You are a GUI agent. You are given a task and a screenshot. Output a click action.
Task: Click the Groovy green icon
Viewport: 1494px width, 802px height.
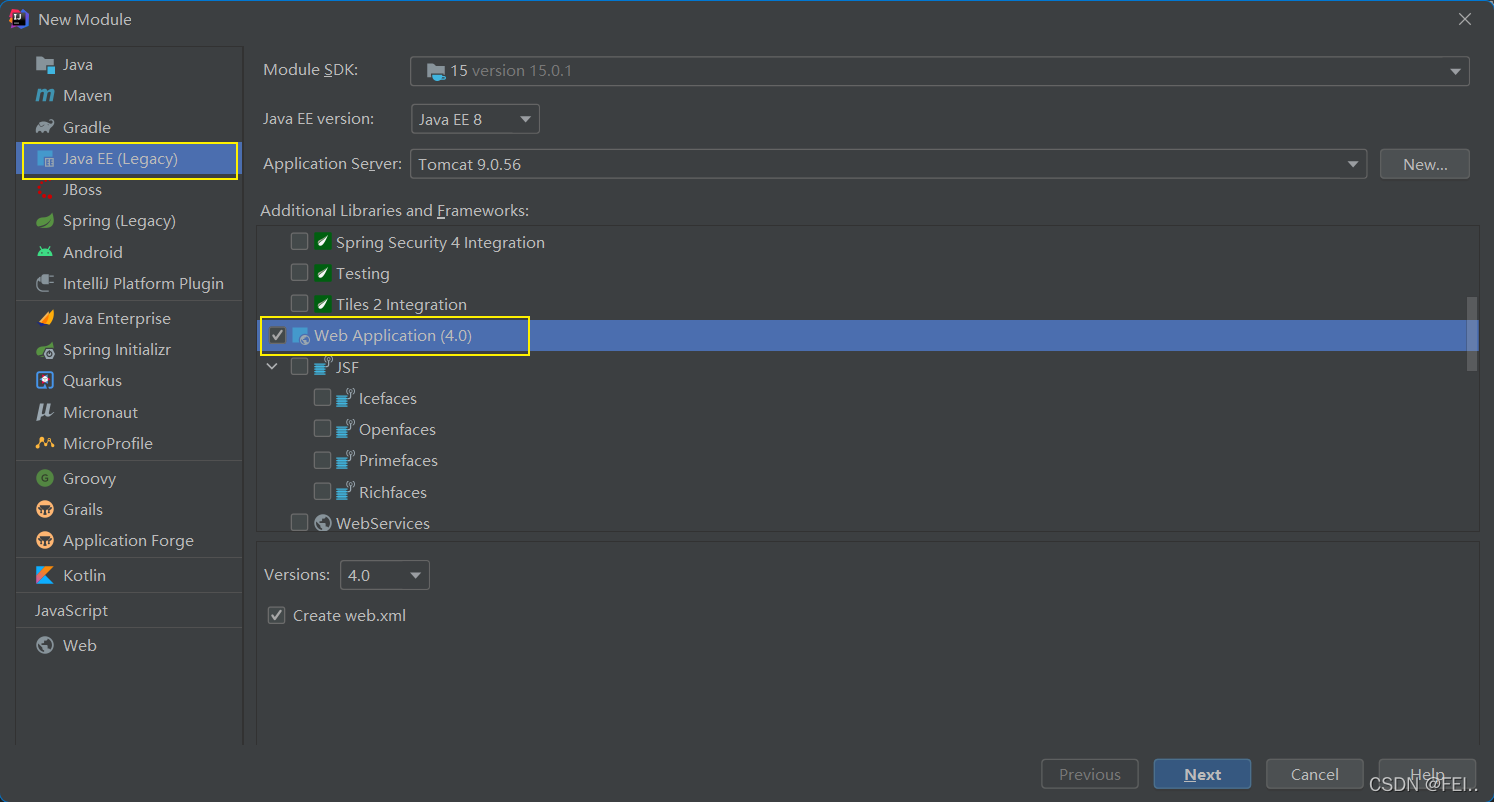(x=45, y=479)
